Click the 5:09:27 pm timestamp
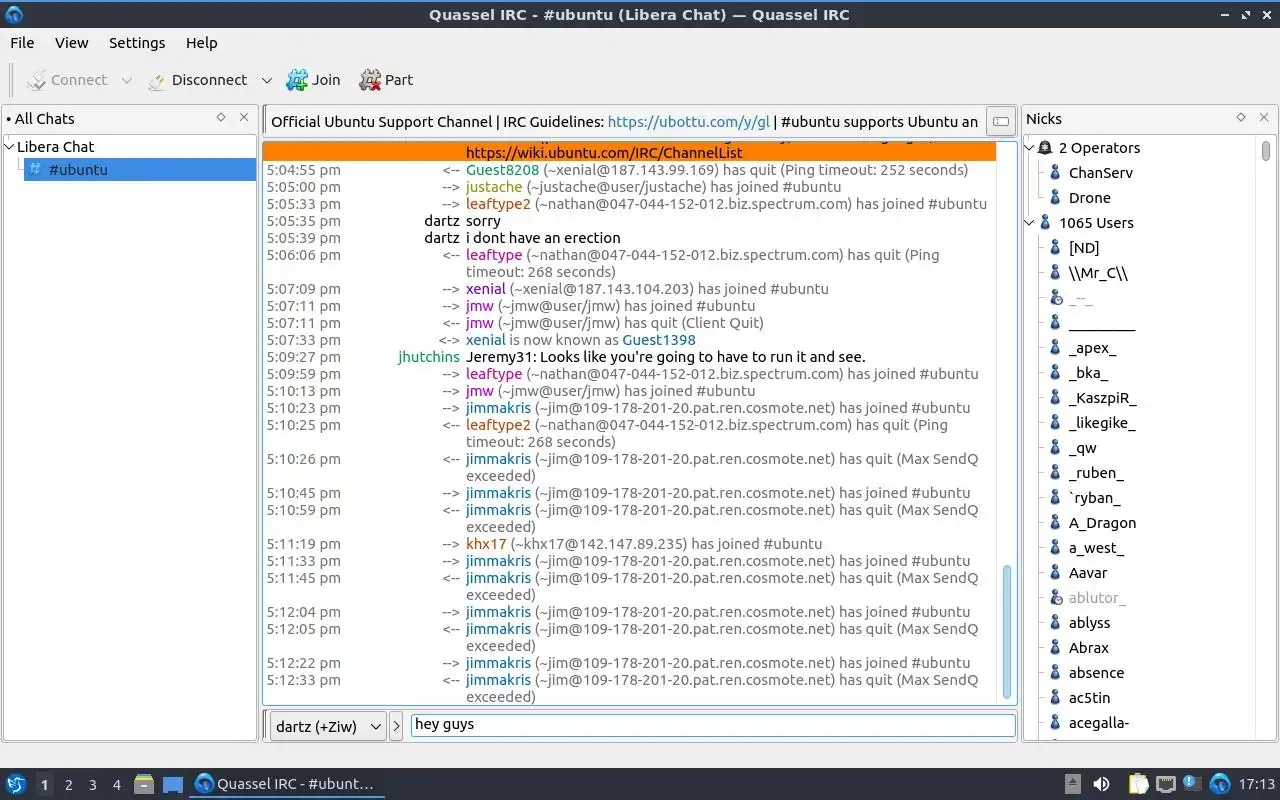 [304, 357]
